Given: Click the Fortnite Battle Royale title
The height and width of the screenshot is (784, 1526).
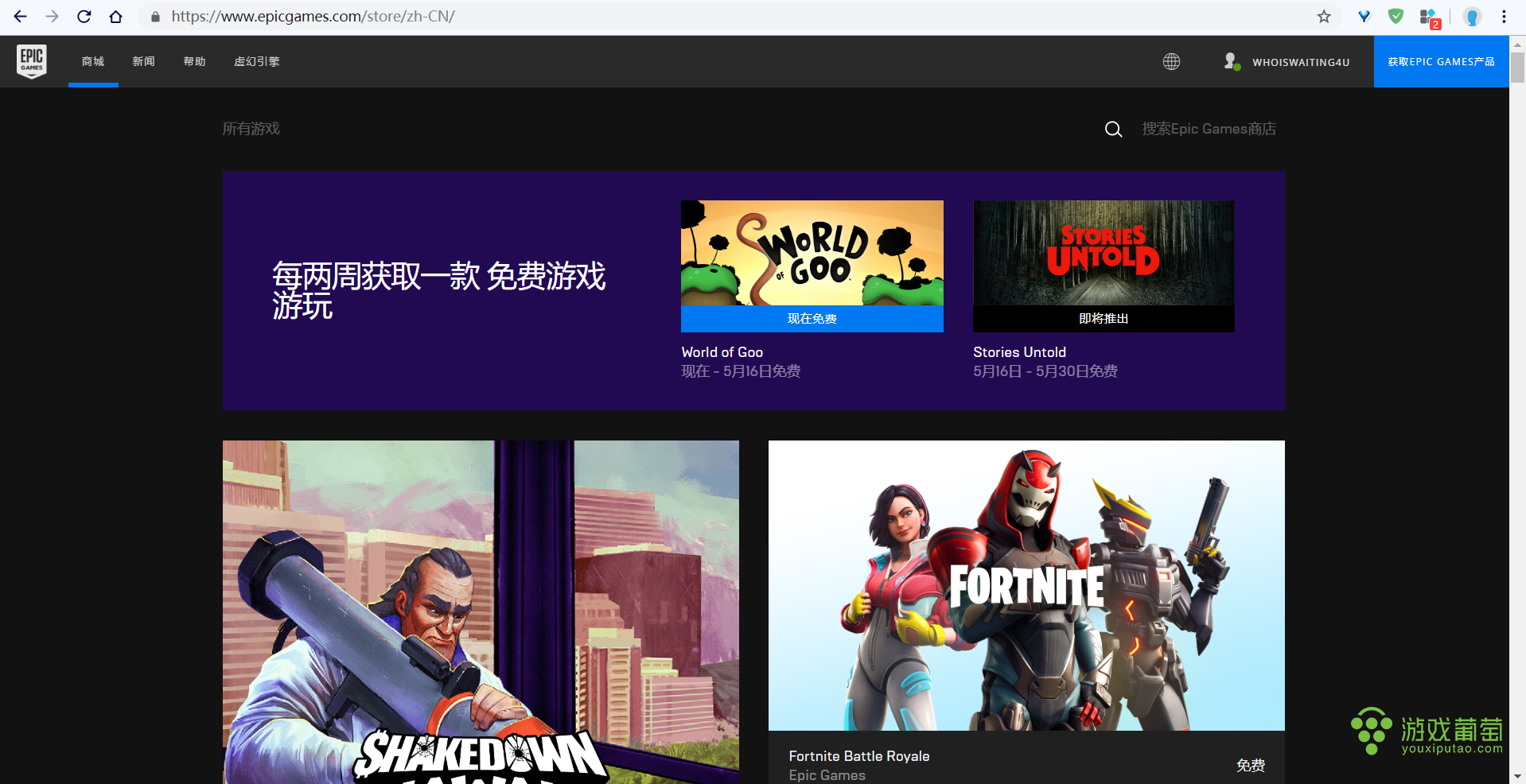Looking at the screenshot, I should 859,756.
